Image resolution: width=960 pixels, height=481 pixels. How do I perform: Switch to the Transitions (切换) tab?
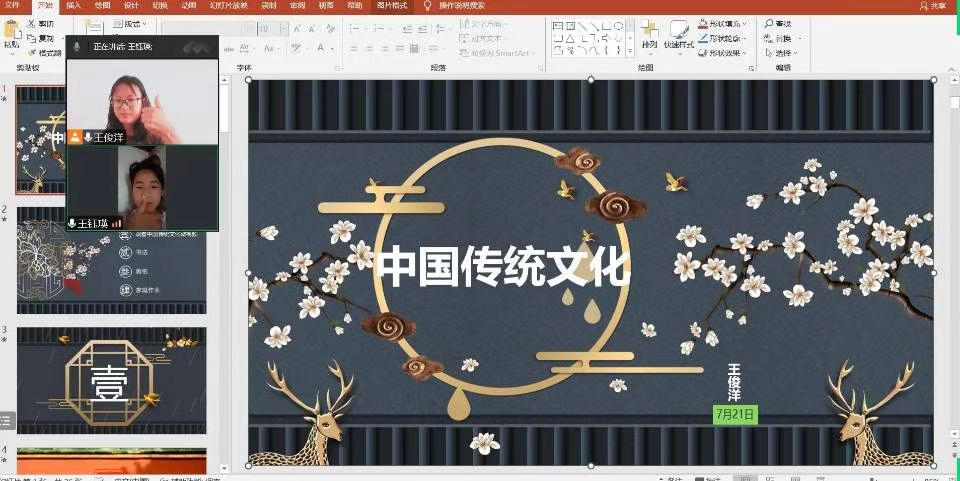(160, 6)
